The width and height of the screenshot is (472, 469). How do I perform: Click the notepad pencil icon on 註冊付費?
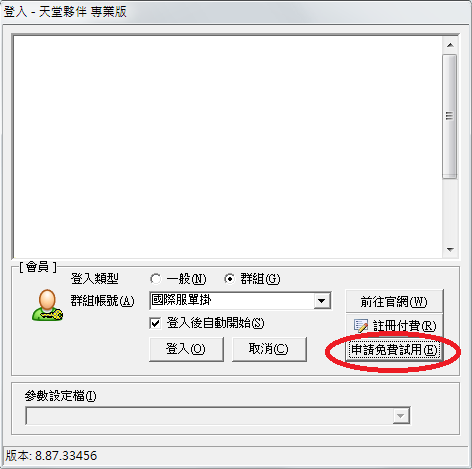[x=361, y=326]
